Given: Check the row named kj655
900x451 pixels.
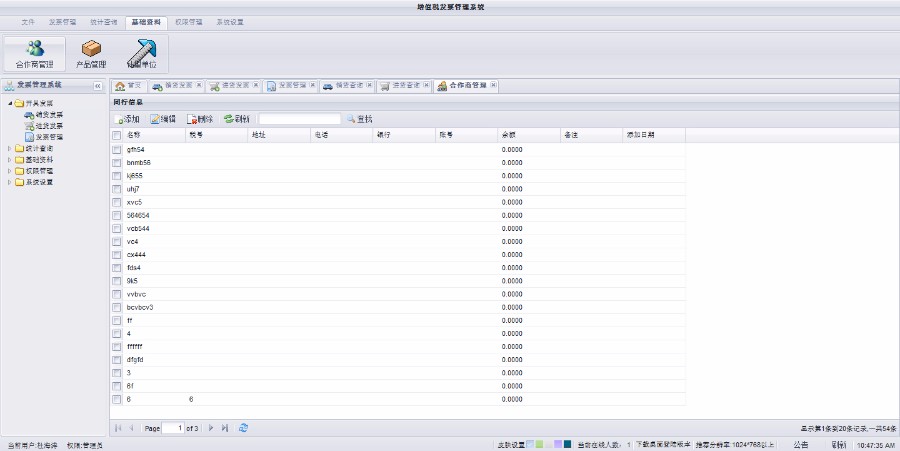Looking at the screenshot, I should 117,176.
